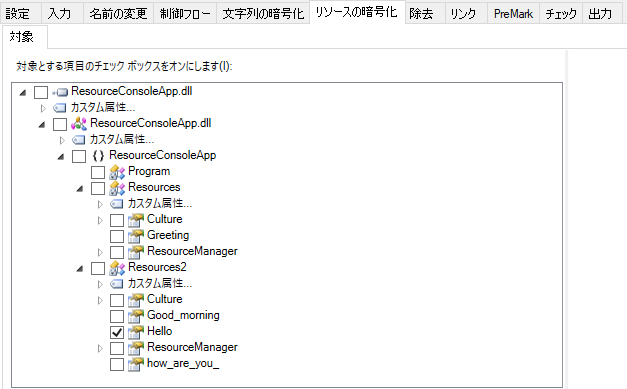Click the カスタム属性 tag icon under Resources
The height and width of the screenshot is (389, 627).
pyautogui.click(x=116, y=204)
